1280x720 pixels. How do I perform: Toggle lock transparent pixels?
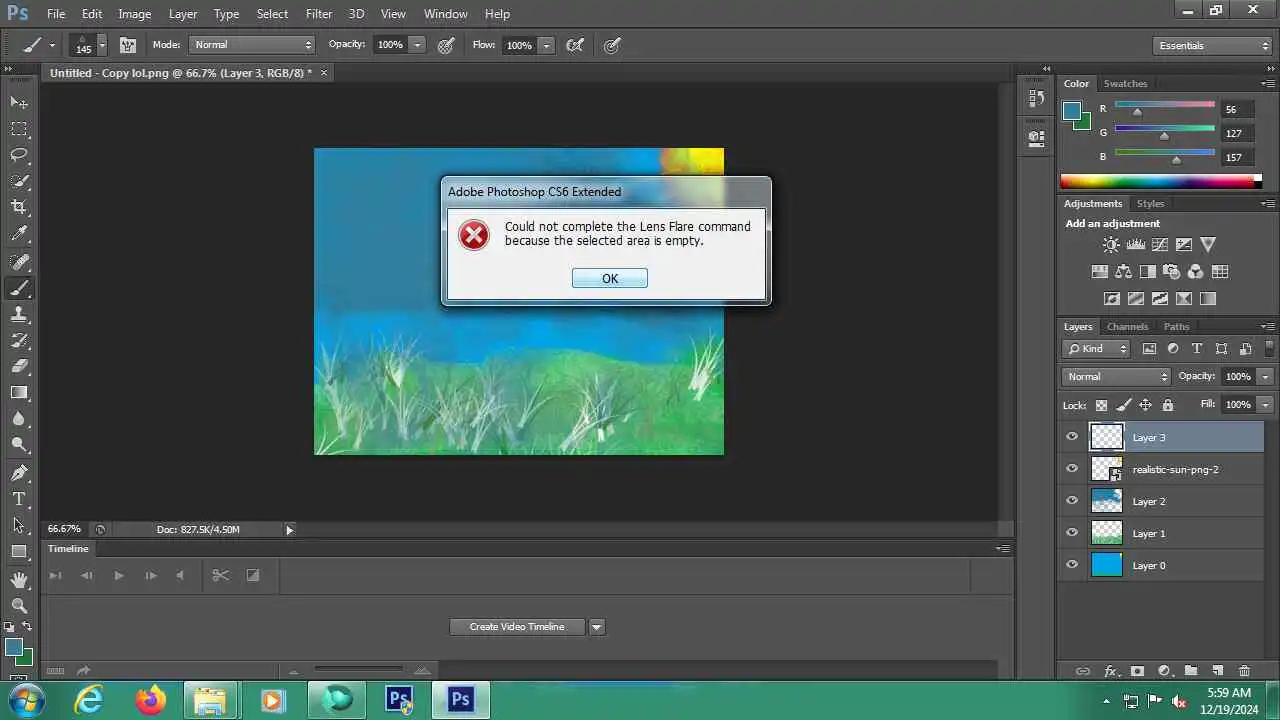[1101, 405]
